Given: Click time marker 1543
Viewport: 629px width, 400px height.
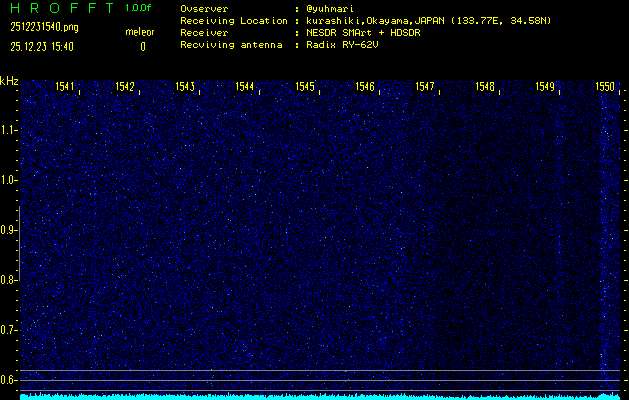Looking at the screenshot, I should 185,87.
